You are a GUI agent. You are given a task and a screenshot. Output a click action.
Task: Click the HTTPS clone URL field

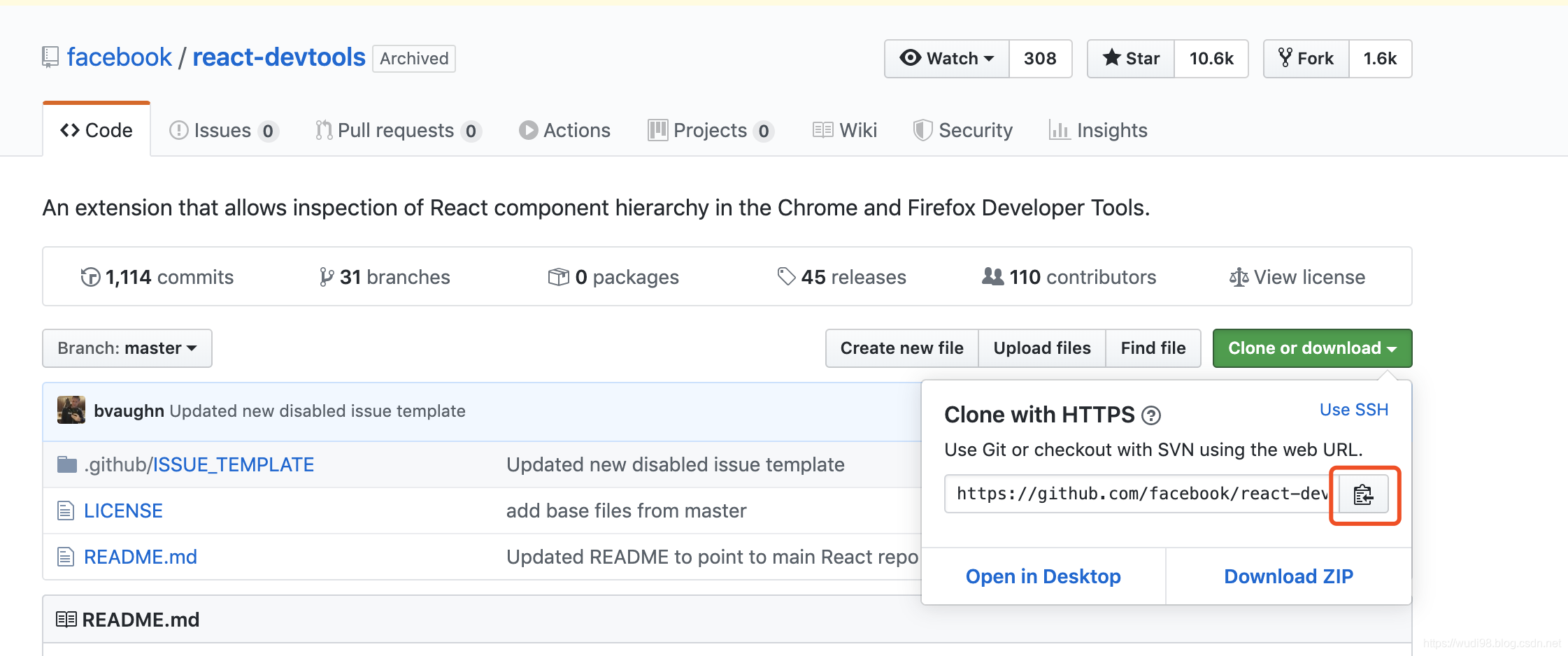tap(1141, 494)
